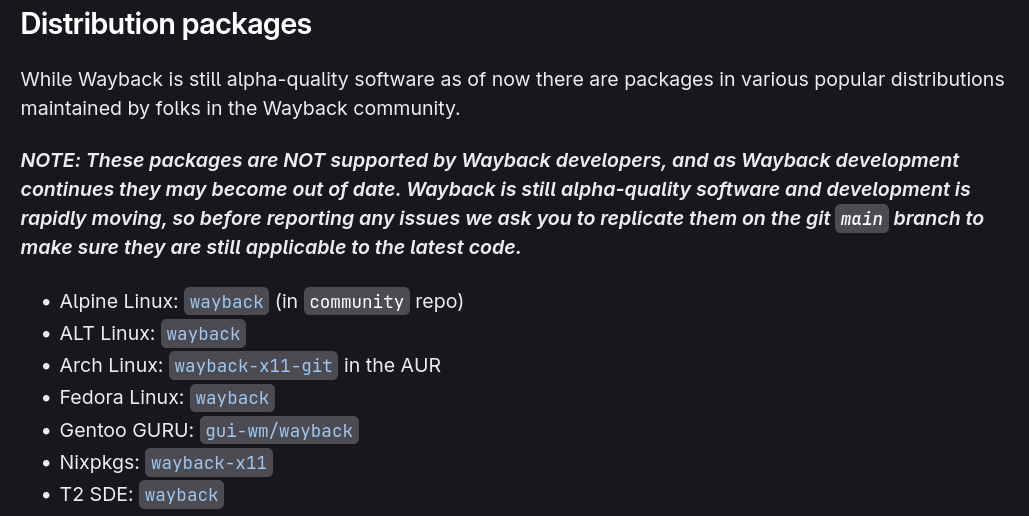Click the "Arch Linux:" list label

pos(111,366)
